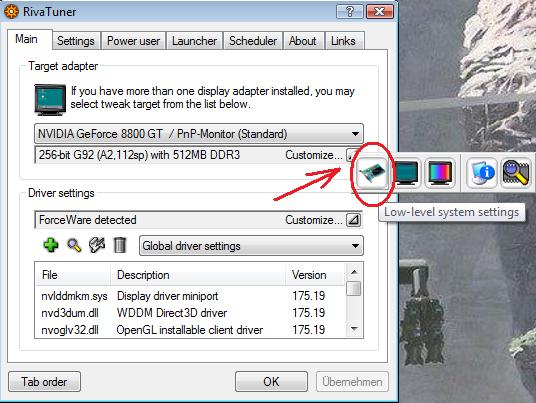Open the NVIDIA GeForce 8800 GT adapter dropdown
The image size is (536, 403).
point(199,134)
